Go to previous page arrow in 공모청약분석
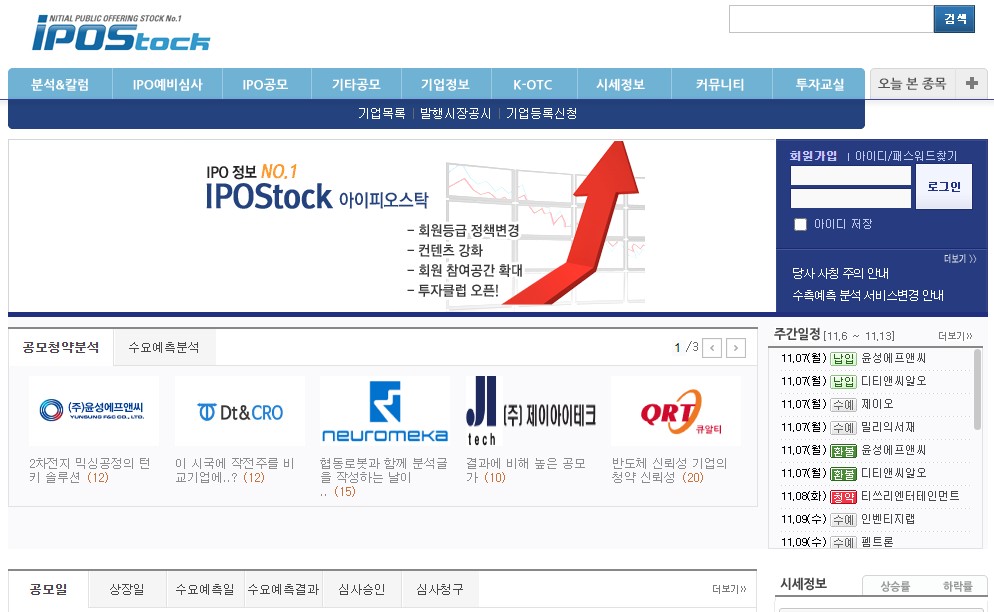Screen dimensions: 994x612 click(712, 348)
